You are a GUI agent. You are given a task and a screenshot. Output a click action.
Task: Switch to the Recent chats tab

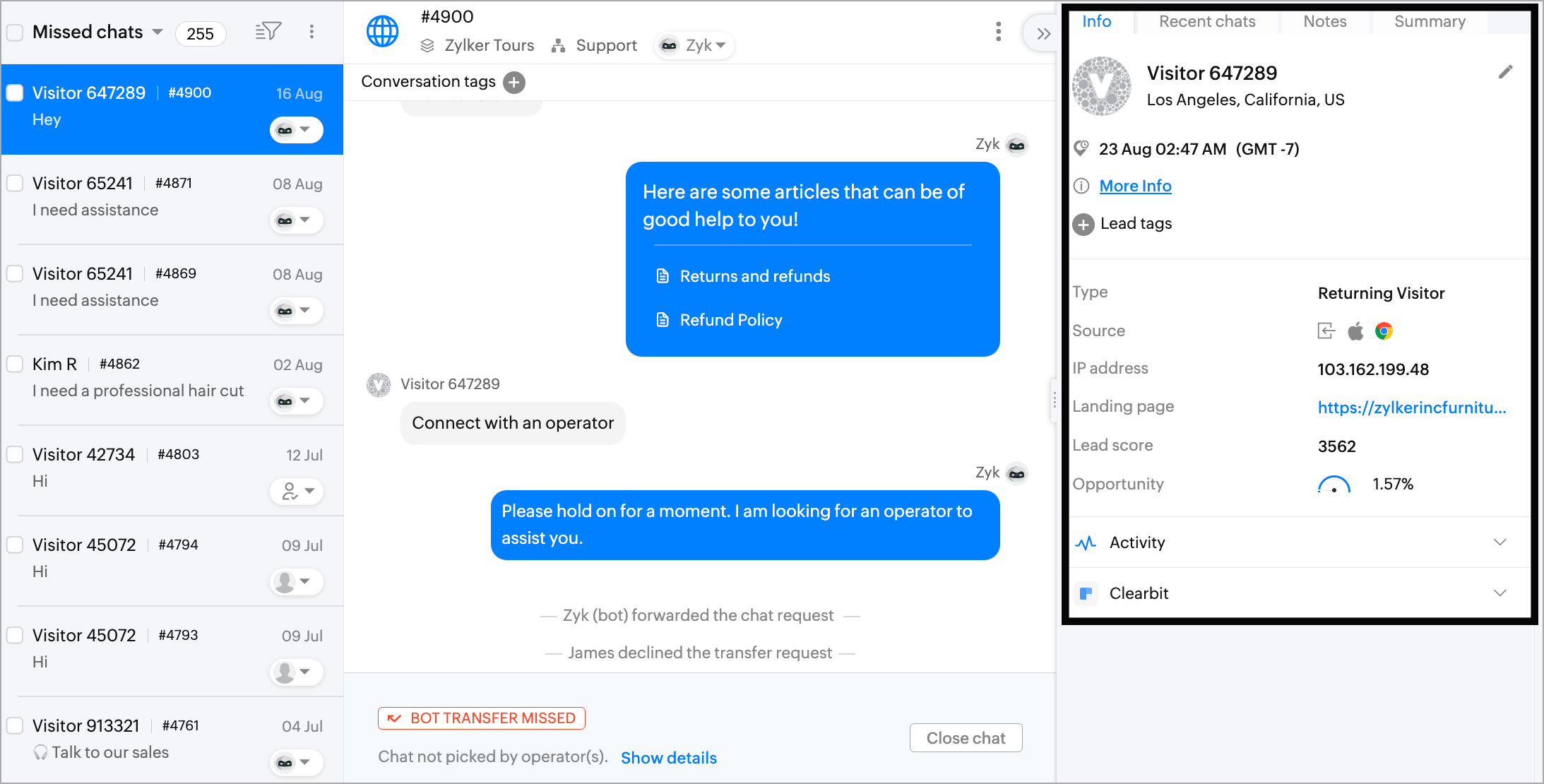tap(1207, 21)
